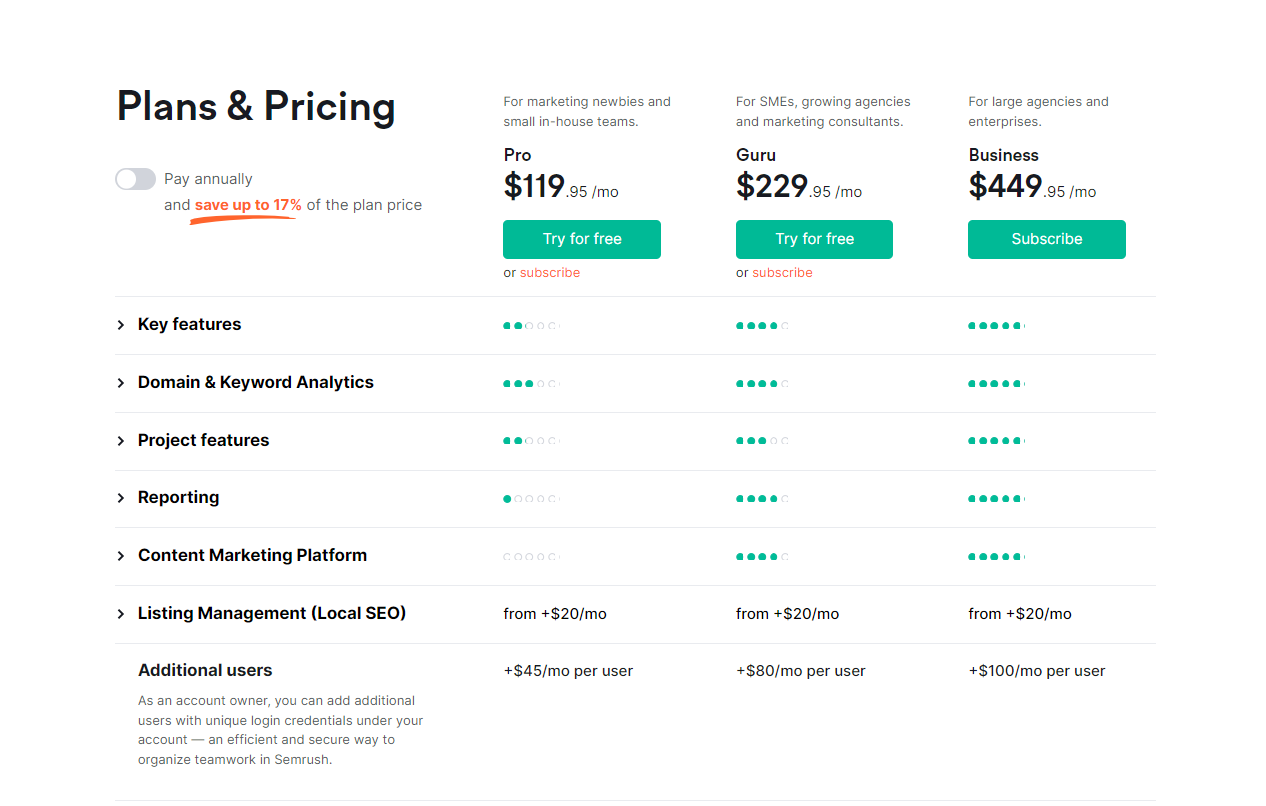Viewport: 1266px width, 806px height.
Task: Click Guru rating dots for Content Marketing Platform
Action: (762, 557)
